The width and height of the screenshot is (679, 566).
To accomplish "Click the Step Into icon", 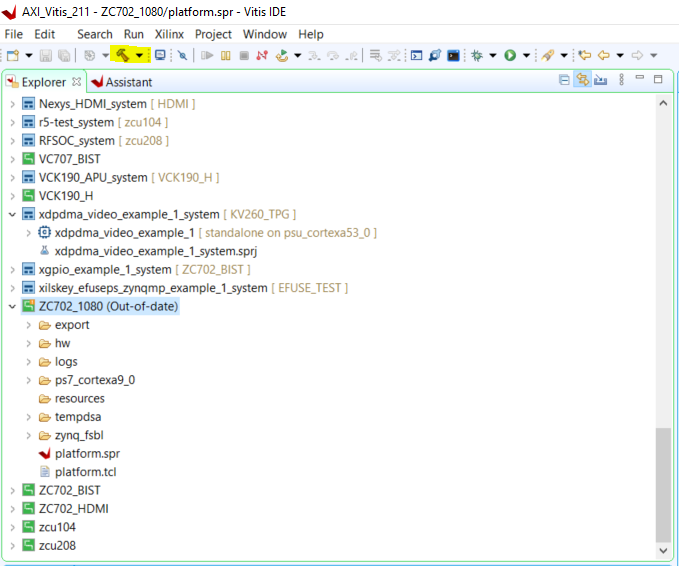I will tap(314, 55).
